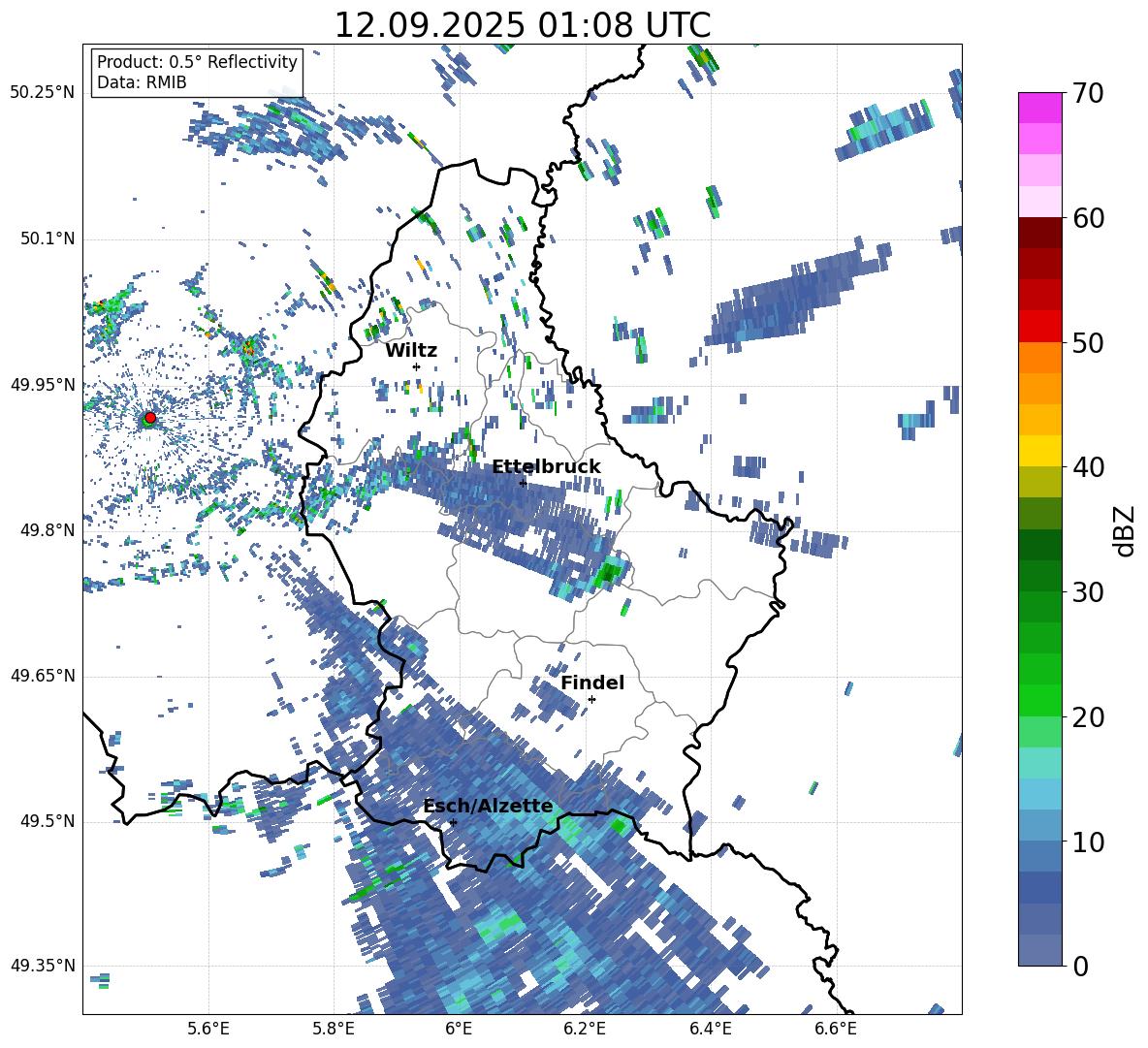Click the 10 value on the colorbar
Image resolution: width=1148 pixels, height=1048 pixels.
point(1088,842)
